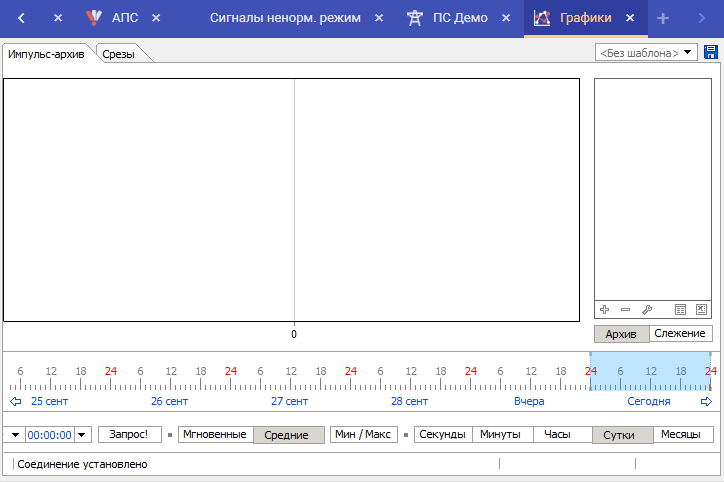Set time scale to Минуты

tap(502, 435)
